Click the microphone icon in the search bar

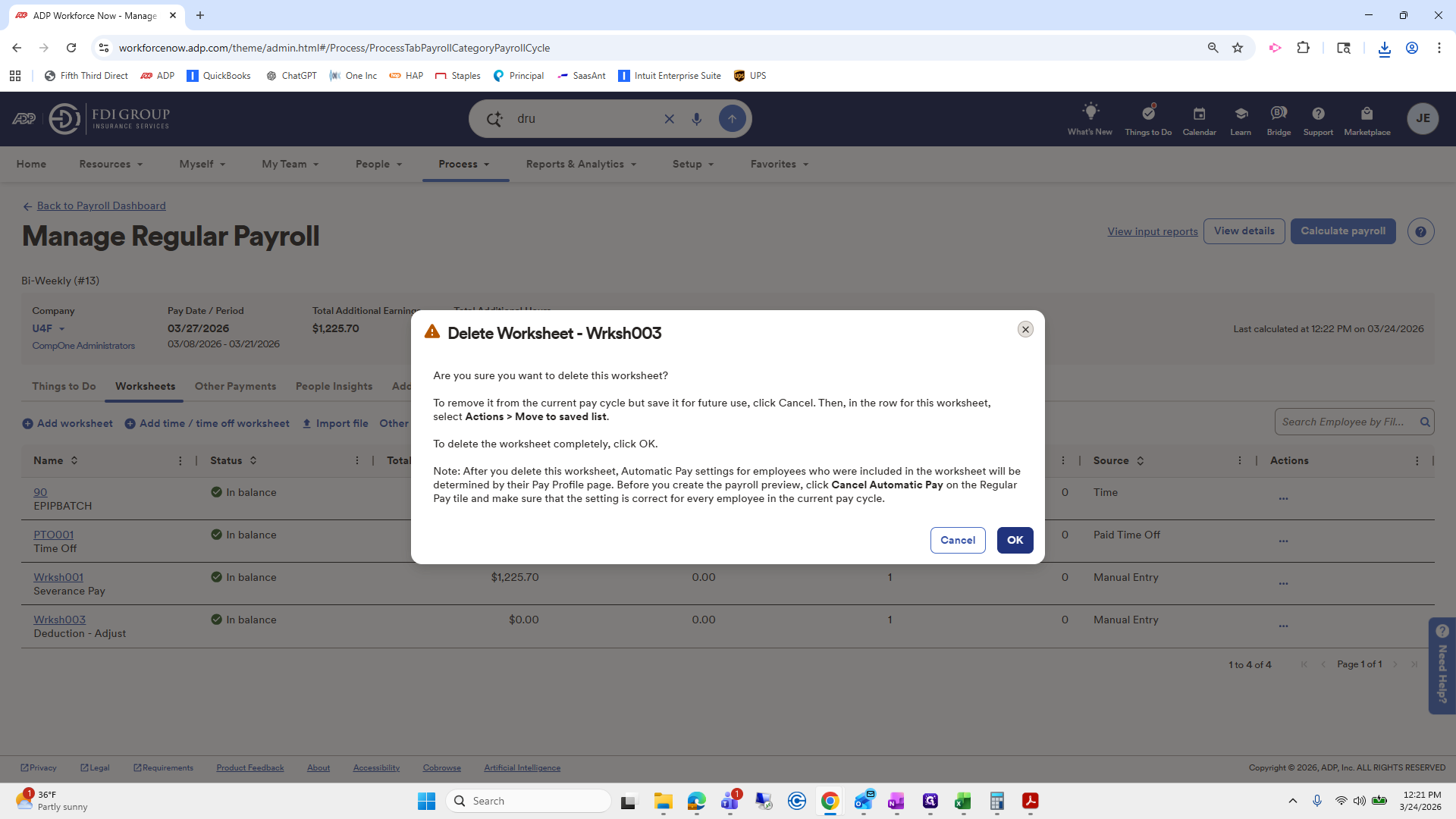point(697,118)
